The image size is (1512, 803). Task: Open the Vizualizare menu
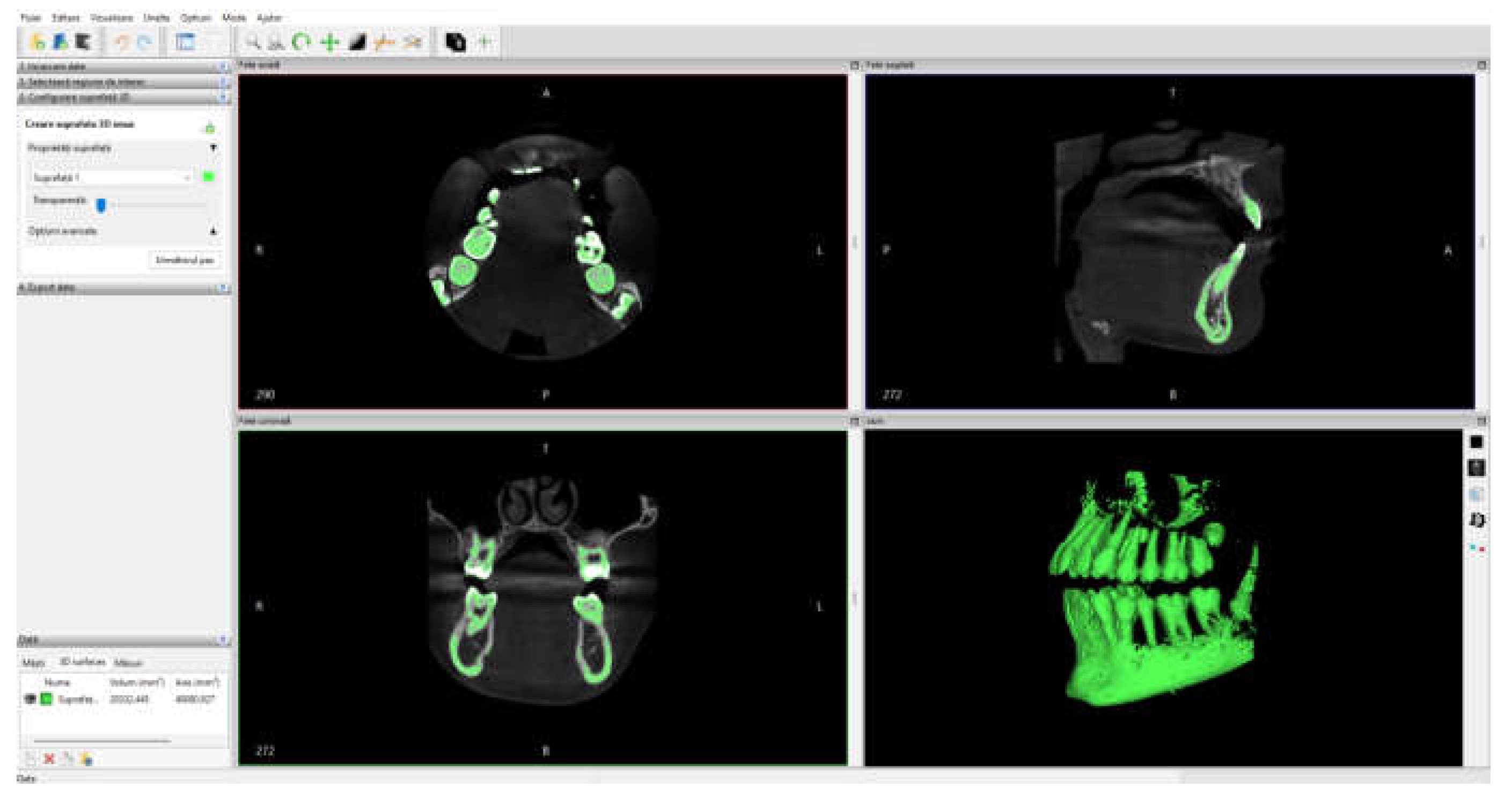(112, 18)
